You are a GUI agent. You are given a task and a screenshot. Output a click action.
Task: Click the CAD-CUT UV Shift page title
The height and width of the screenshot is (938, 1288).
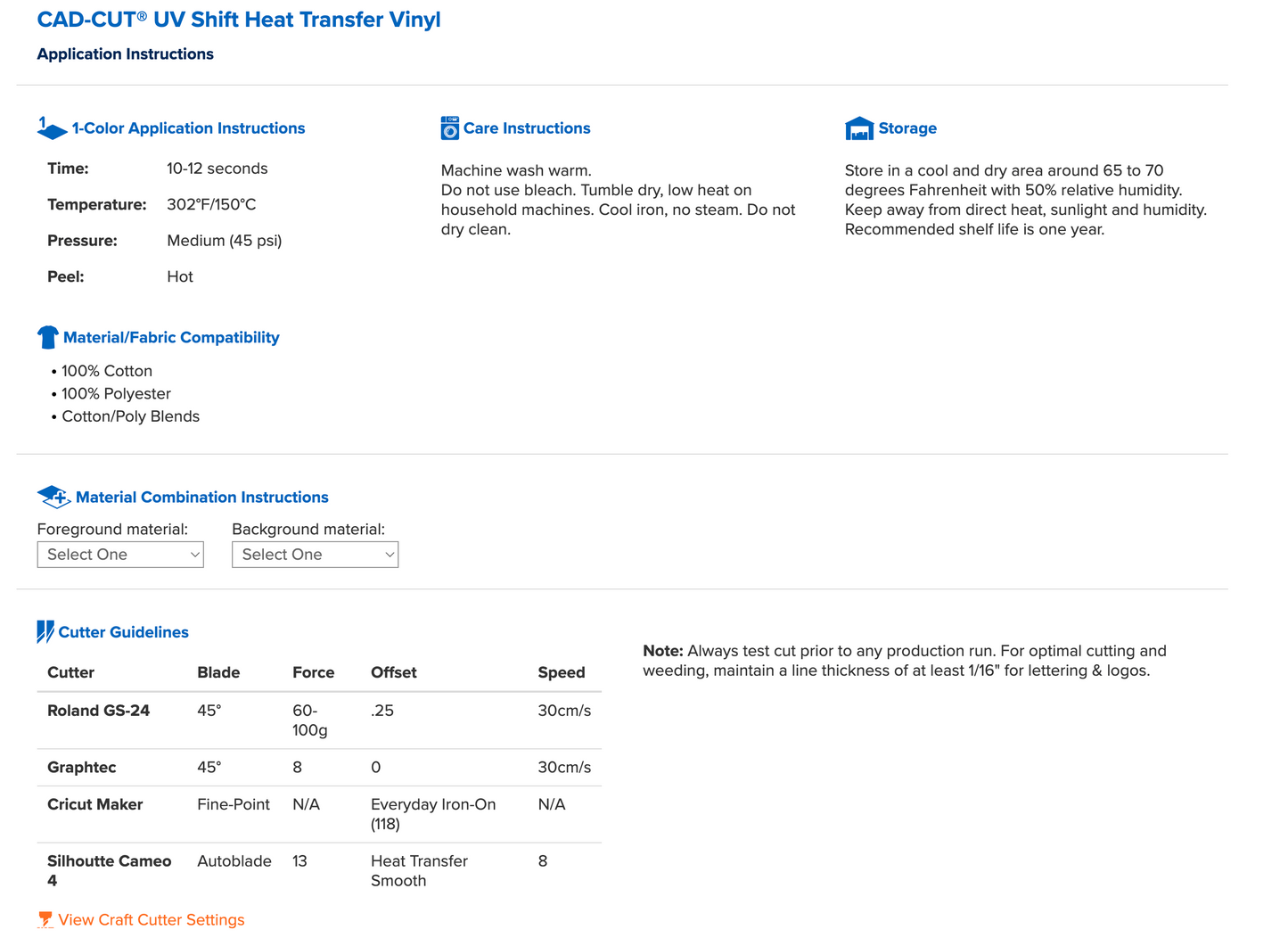[x=239, y=20]
